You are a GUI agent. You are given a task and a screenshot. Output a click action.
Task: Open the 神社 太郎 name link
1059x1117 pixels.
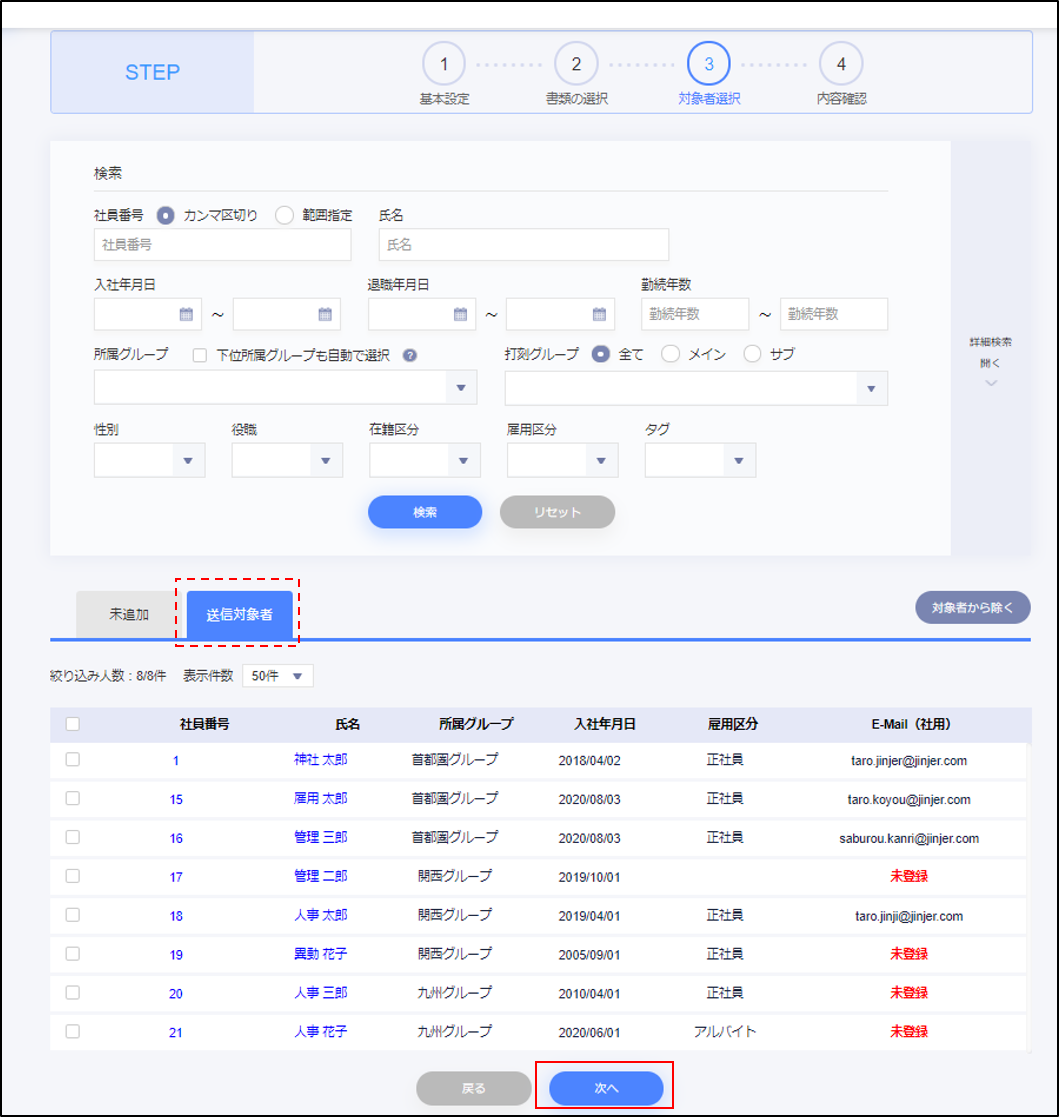320,759
